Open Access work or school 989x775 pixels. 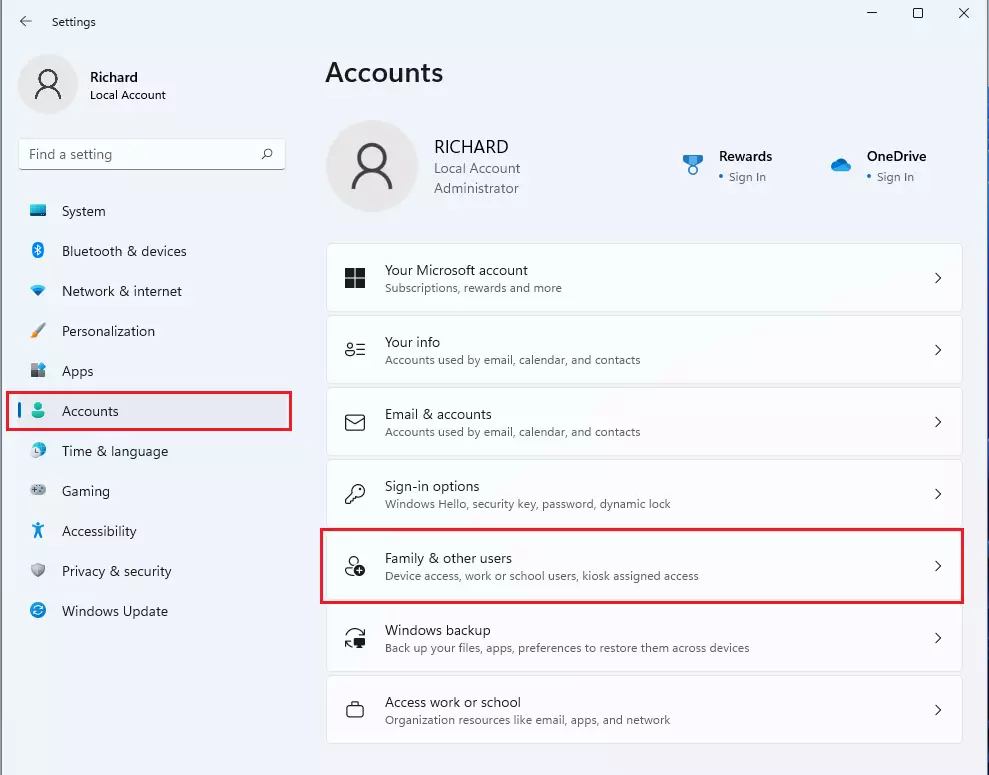644,709
